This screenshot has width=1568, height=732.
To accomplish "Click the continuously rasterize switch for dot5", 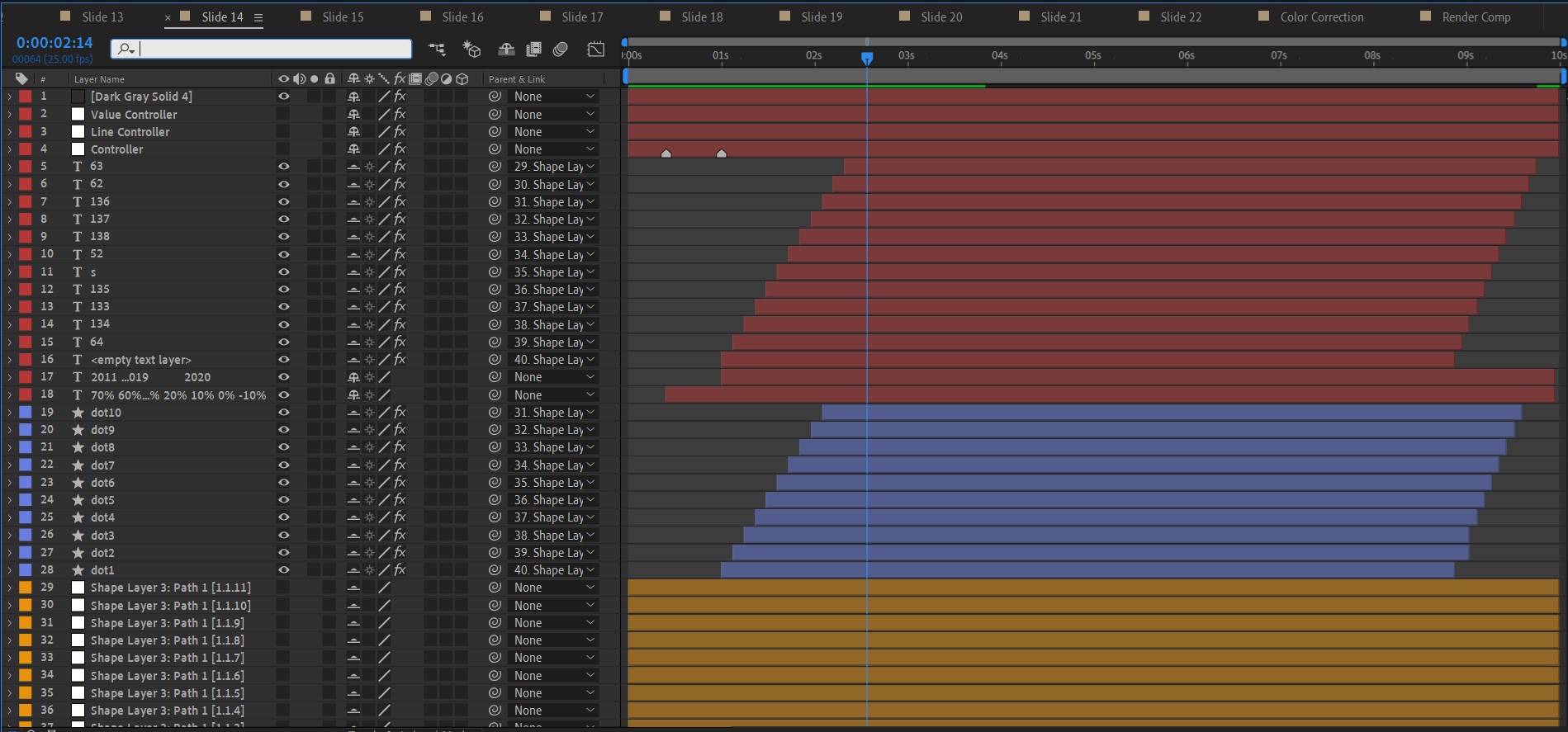I will coord(369,500).
